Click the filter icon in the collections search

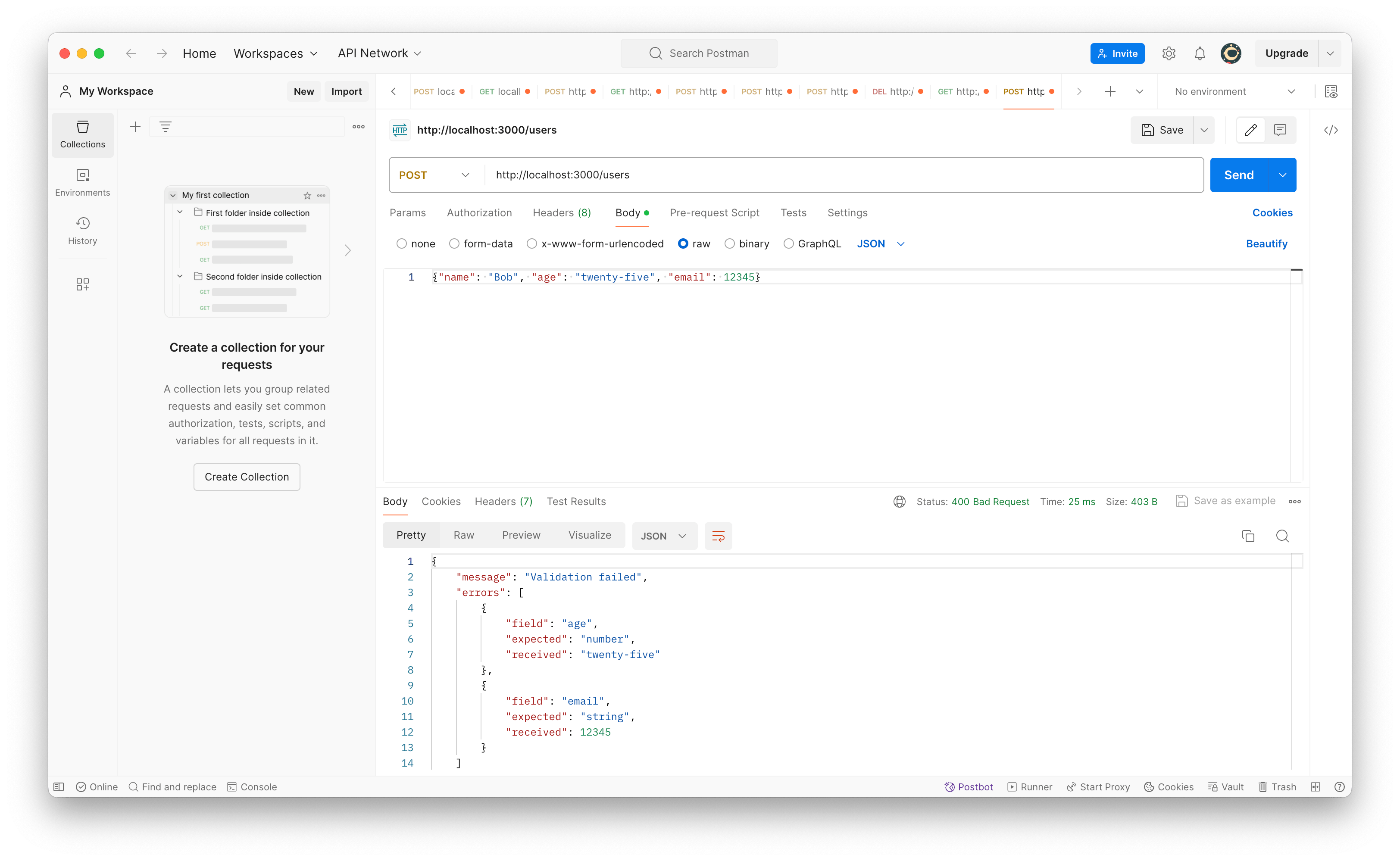[x=165, y=126]
